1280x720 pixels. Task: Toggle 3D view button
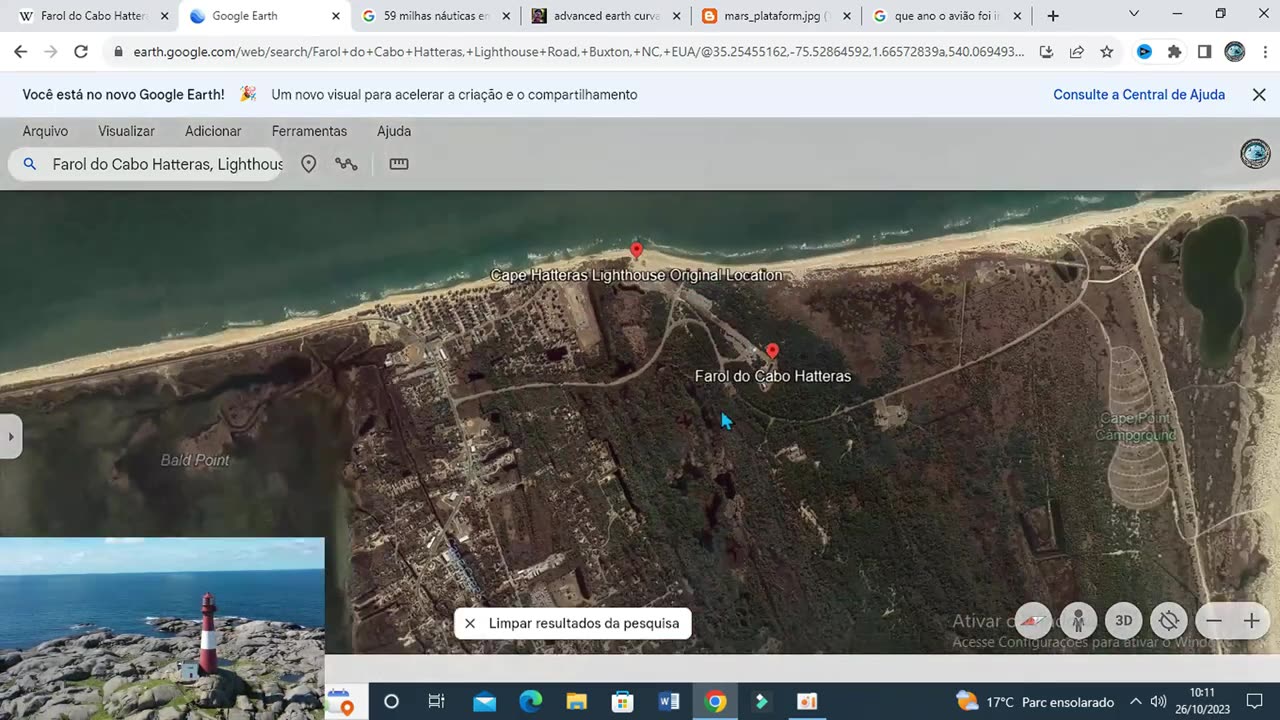click(1123, 621)
